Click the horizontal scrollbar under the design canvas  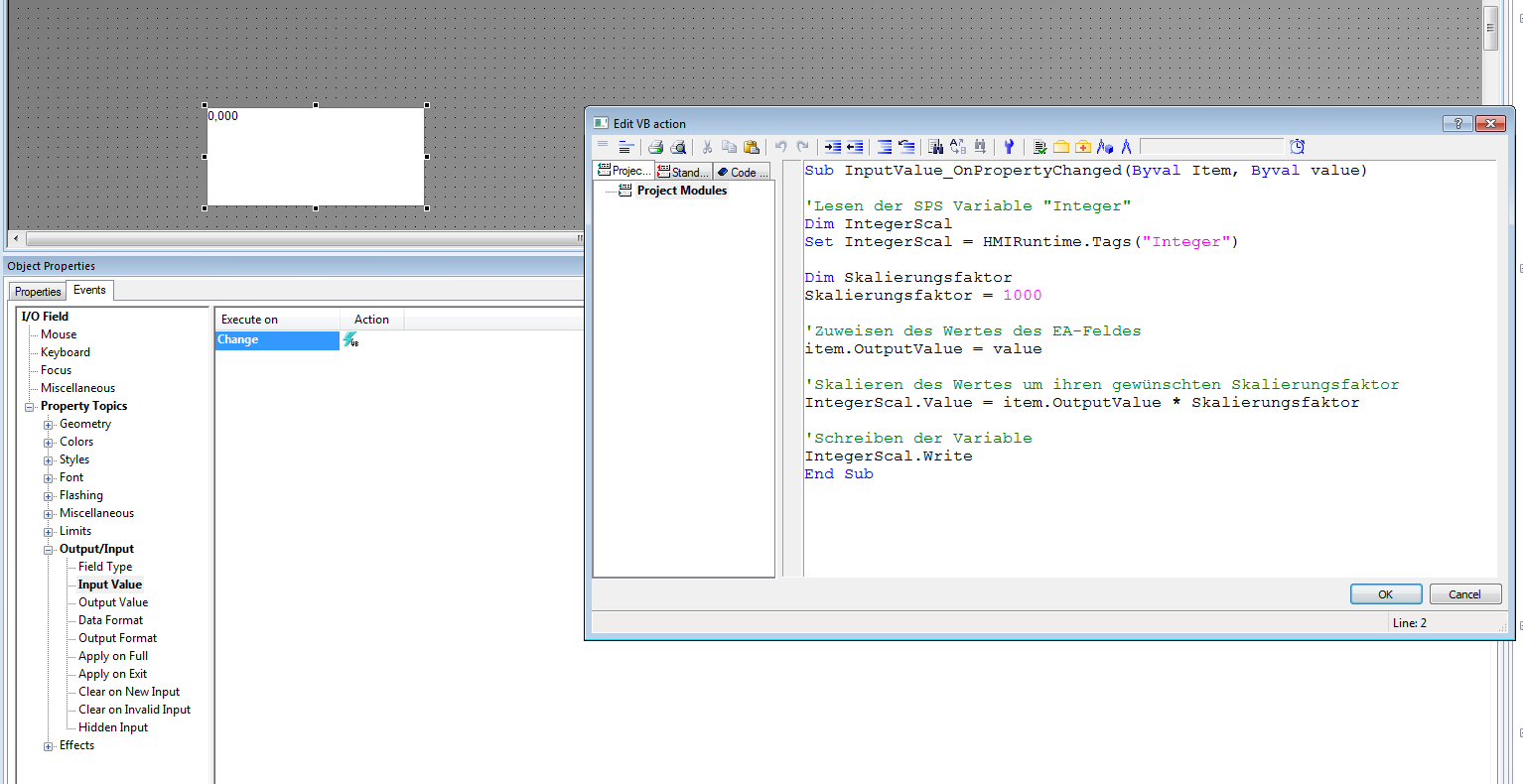(298, 239)
